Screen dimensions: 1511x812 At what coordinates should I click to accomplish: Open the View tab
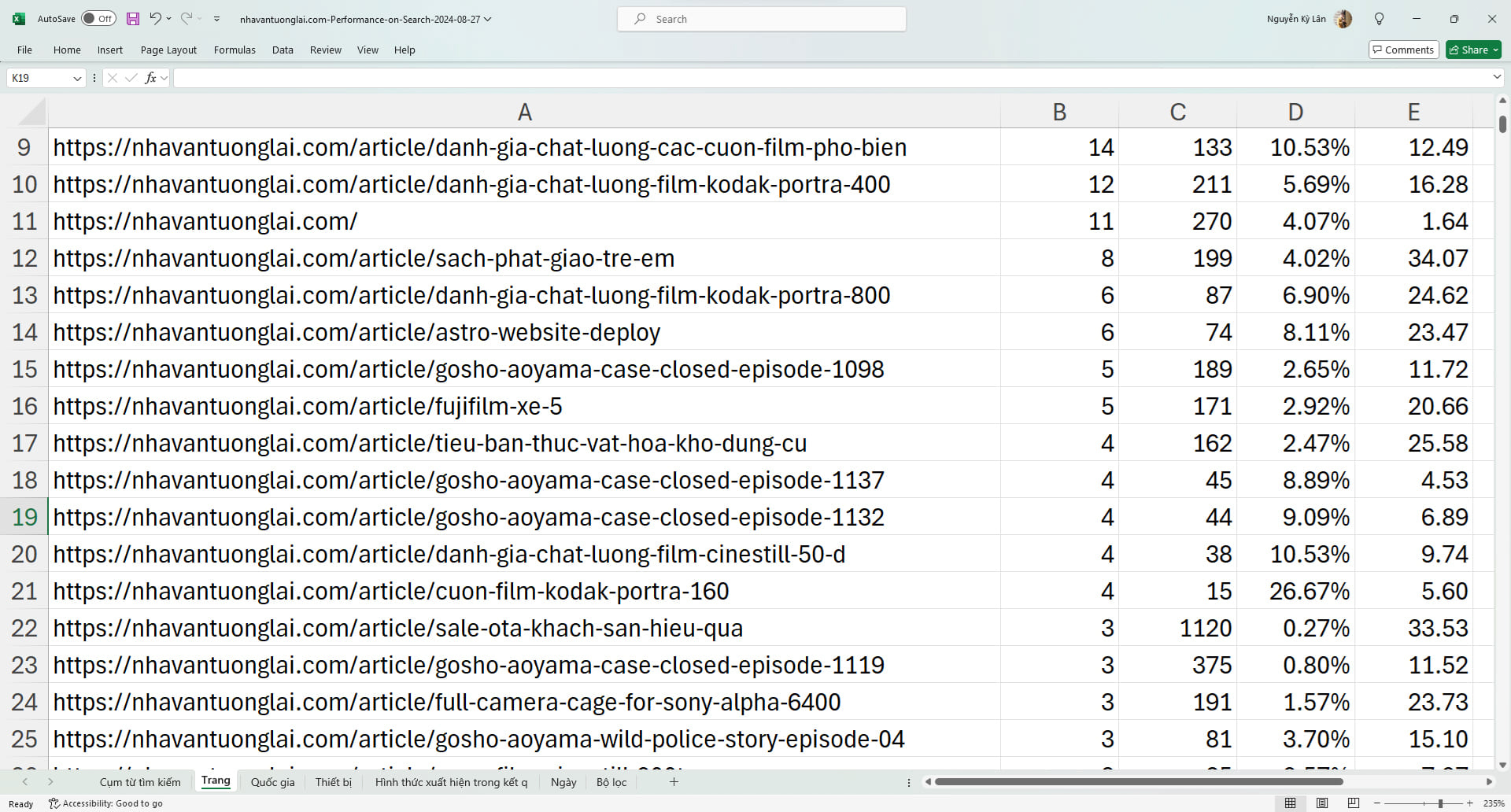[x=368, y=50]
